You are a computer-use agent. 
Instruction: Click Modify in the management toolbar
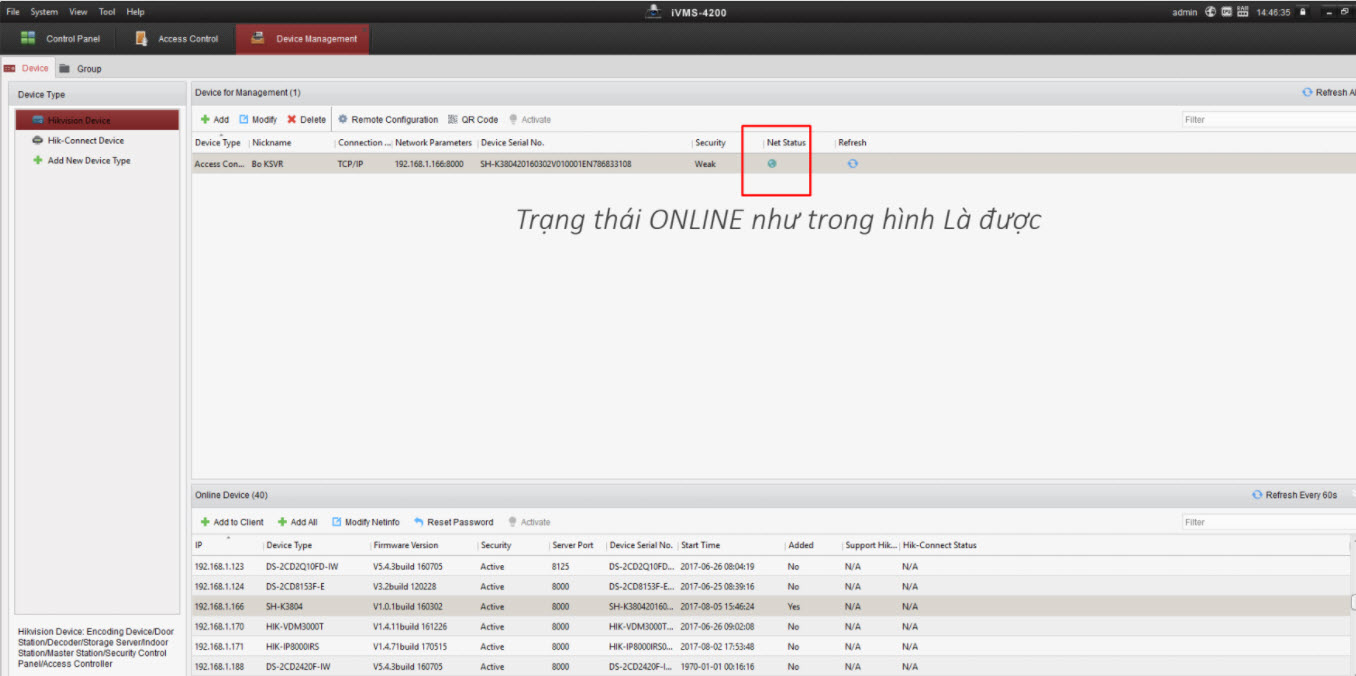257,120
